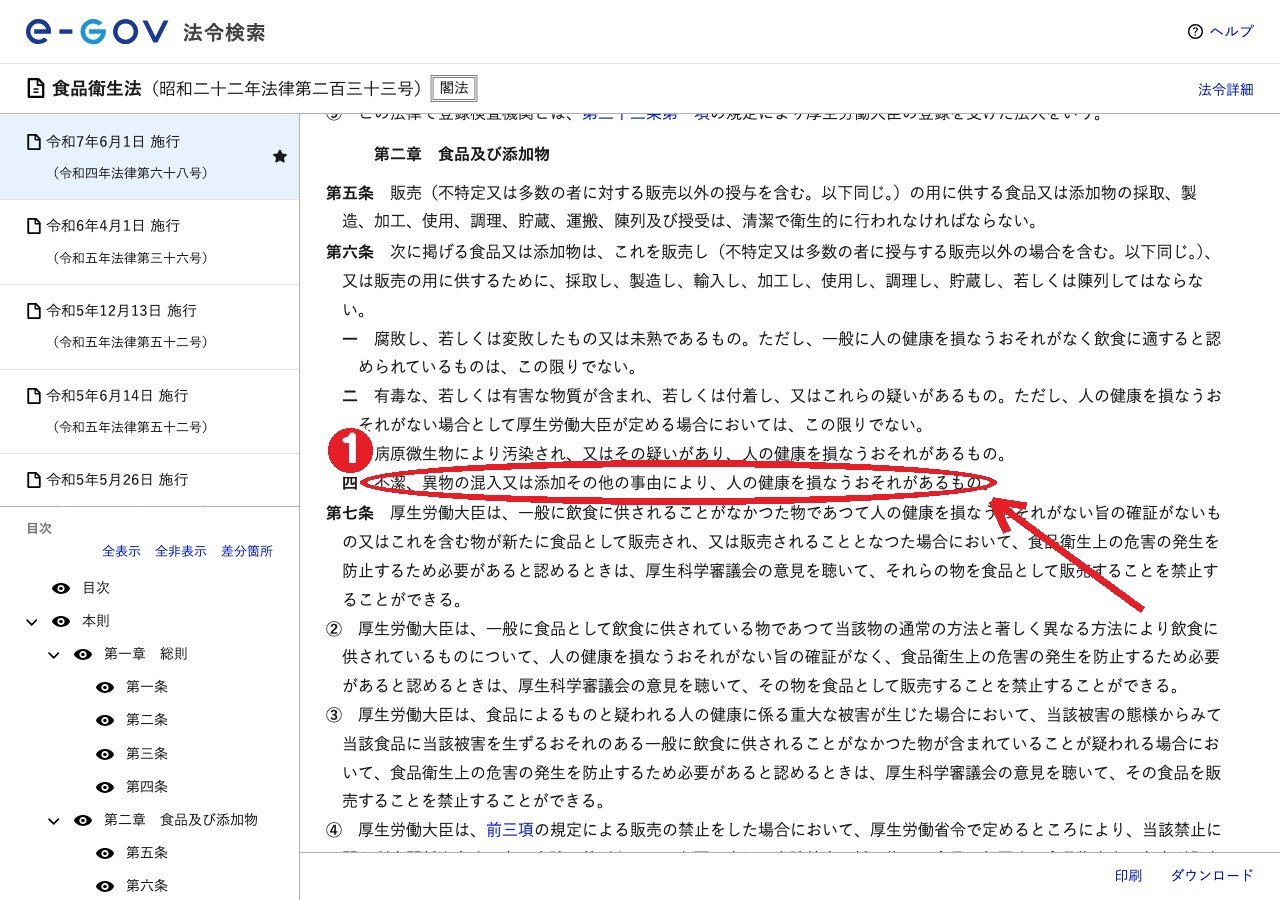
Task: Select the 令和5年12月13日 施行 version
Action: [x=149, y=326]
